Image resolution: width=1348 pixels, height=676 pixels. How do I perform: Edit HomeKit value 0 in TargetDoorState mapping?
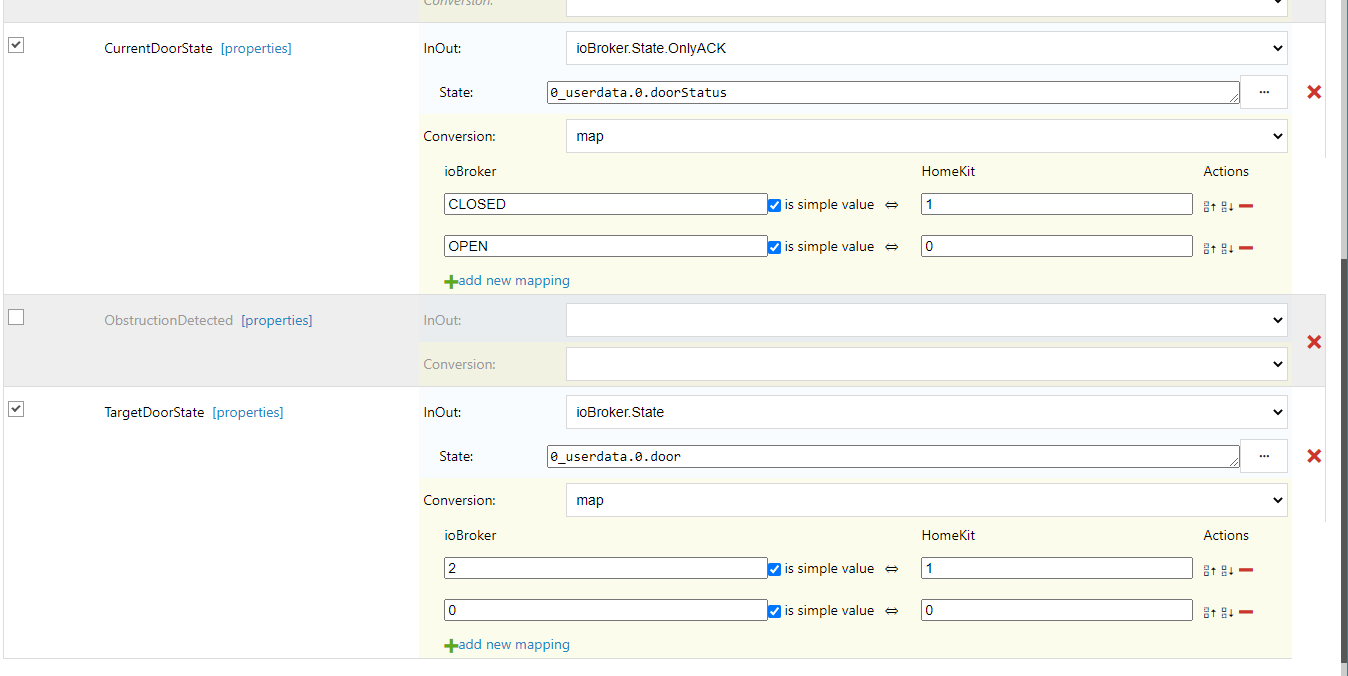(1057, 610)
